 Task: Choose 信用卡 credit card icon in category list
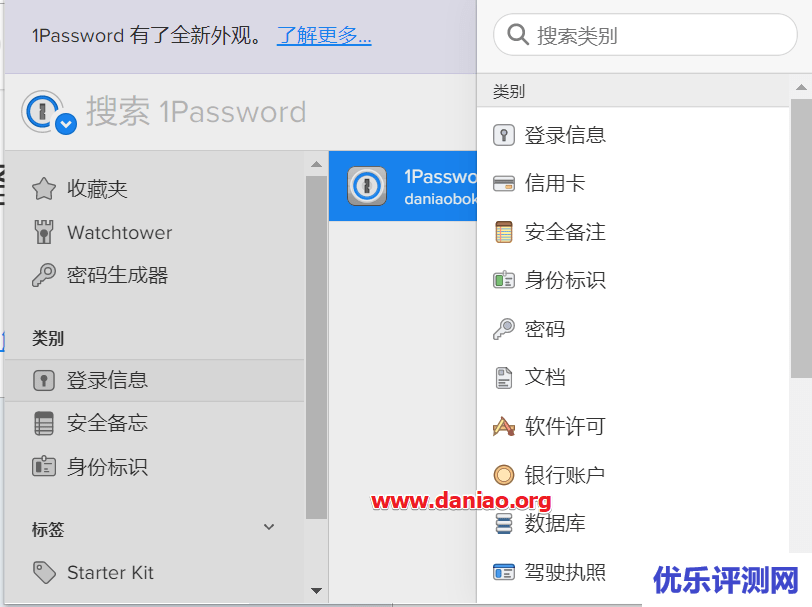tap(503, 183)
